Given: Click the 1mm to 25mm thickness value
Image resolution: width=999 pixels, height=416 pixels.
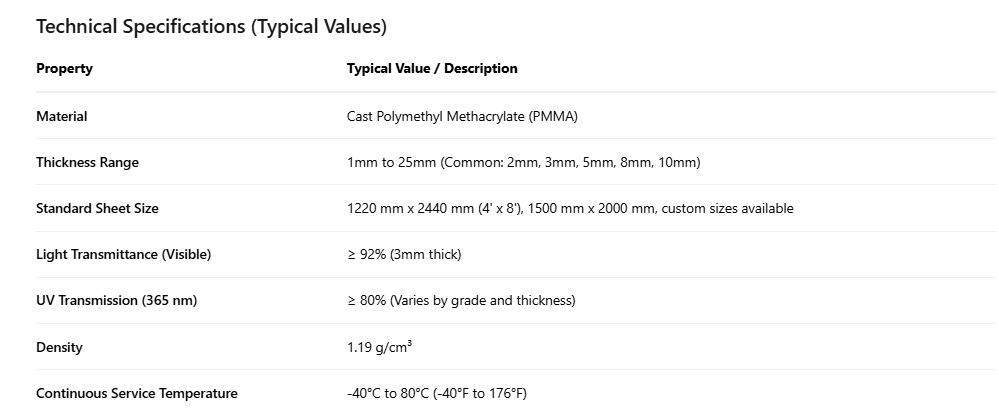Looking at the screenshot, I should tap(391, 163).
